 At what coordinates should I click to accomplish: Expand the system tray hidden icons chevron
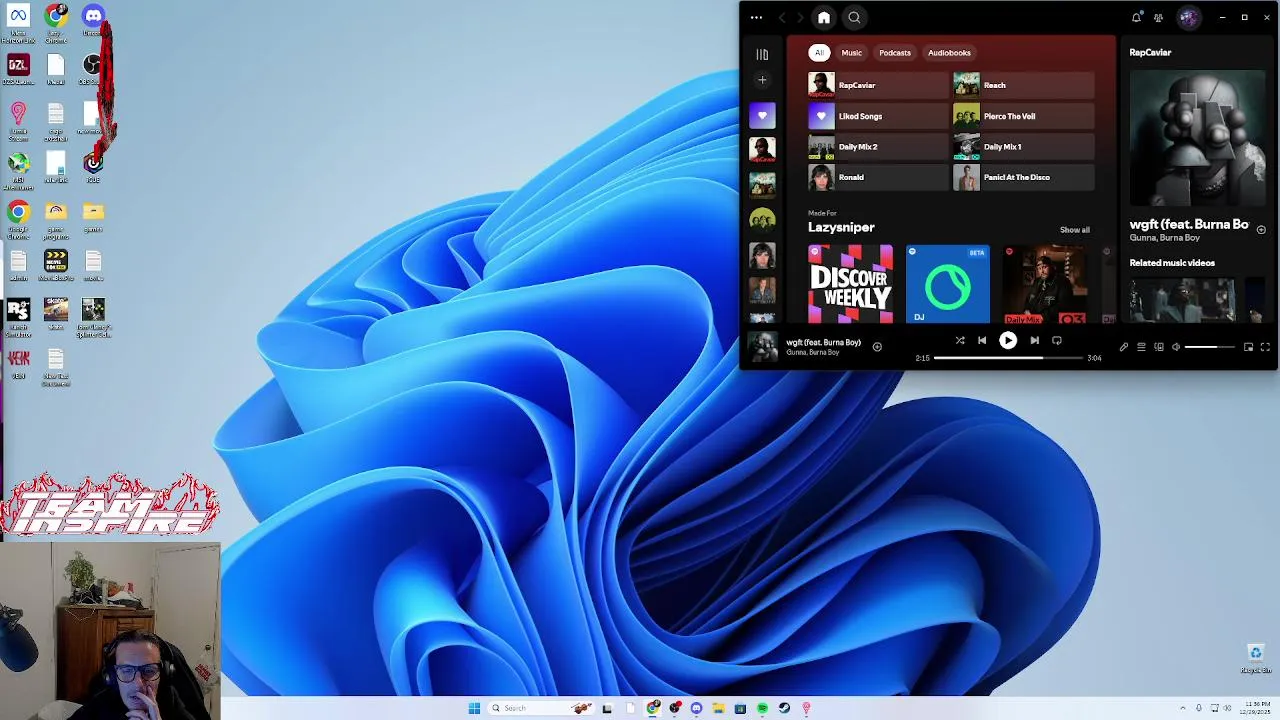click(1183, 708)
